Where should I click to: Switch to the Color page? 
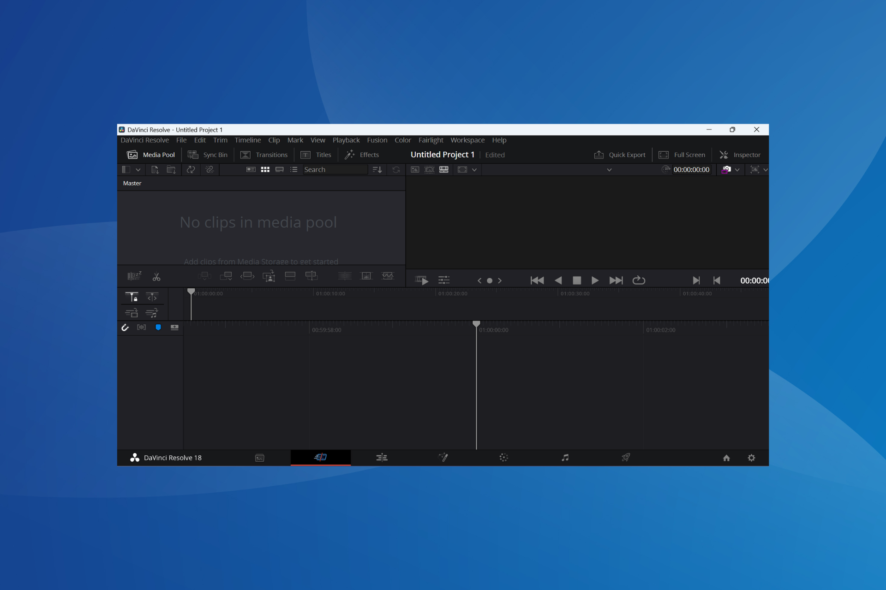[503, 457]
